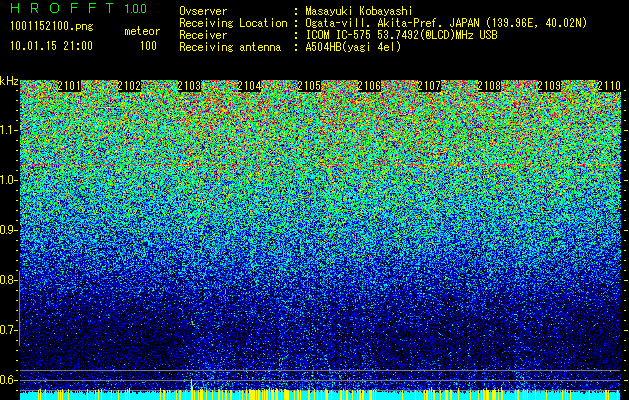Click the red horizontal signal line near 1.03 kHz
629x400 pixels.
[x=321, y=165]
